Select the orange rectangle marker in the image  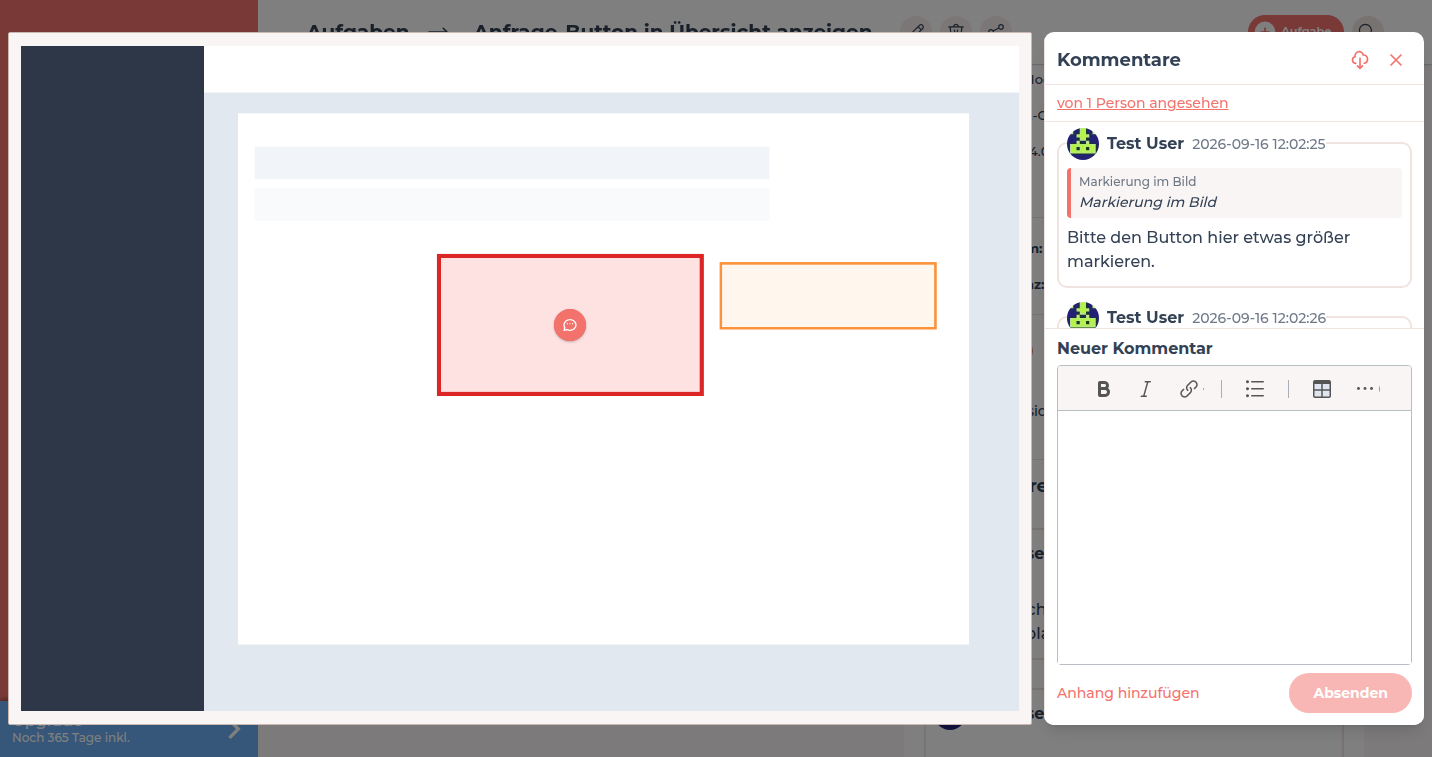[828, 296]
